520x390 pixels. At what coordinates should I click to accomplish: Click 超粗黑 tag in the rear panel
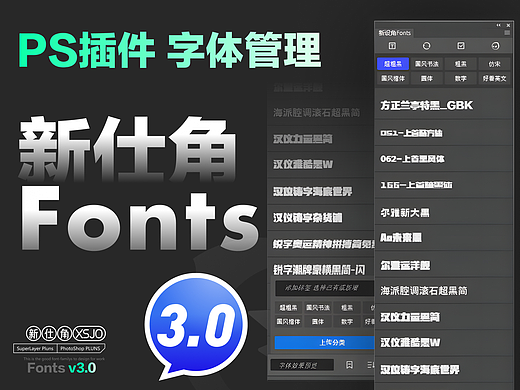(x=288, y=308)
